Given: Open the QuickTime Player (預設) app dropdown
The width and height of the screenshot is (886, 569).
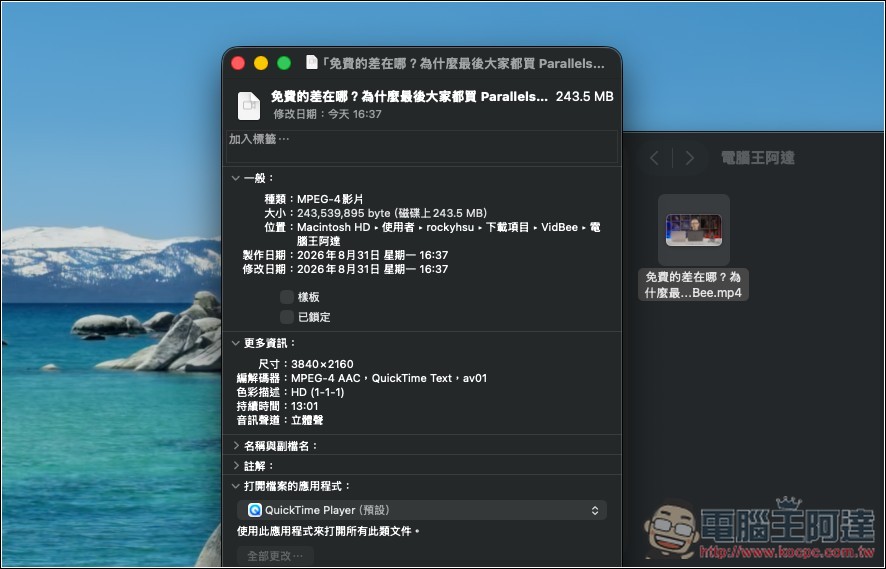Looking at the screenshot, I should coord(422,510).
